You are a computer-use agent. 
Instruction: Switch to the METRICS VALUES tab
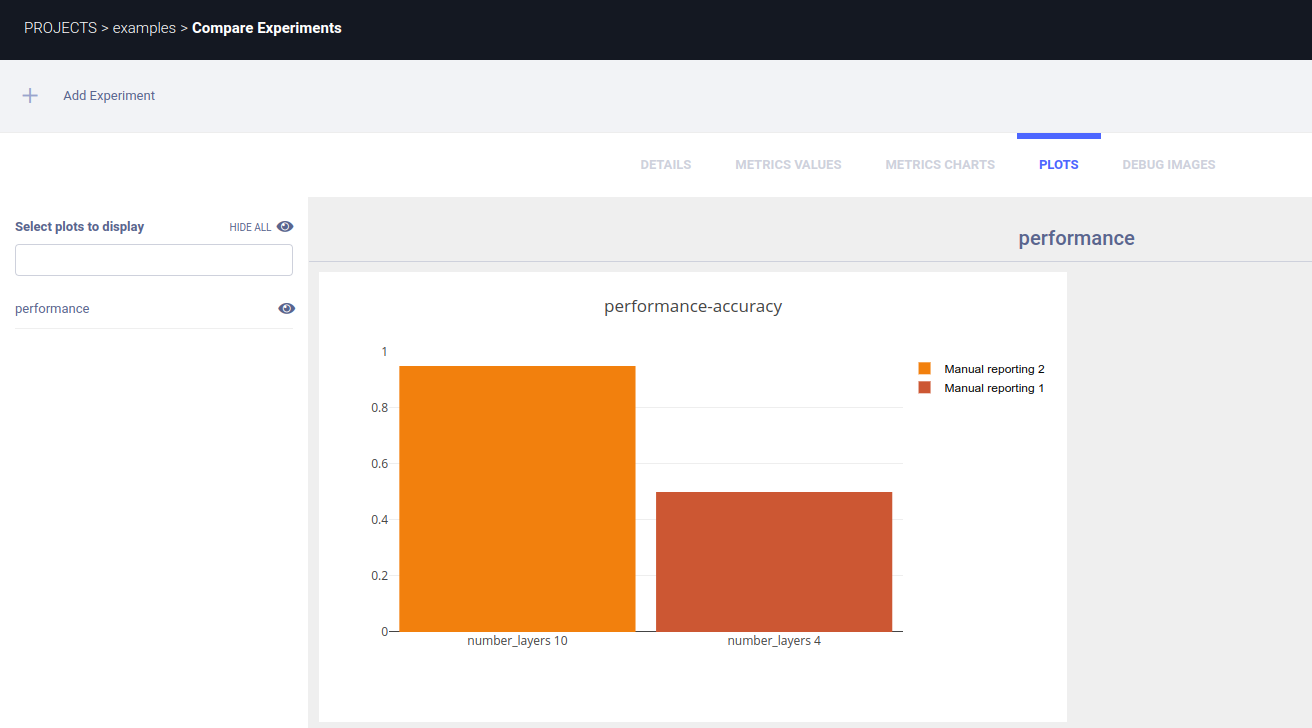pyautogui.click(x=788, y=165)
